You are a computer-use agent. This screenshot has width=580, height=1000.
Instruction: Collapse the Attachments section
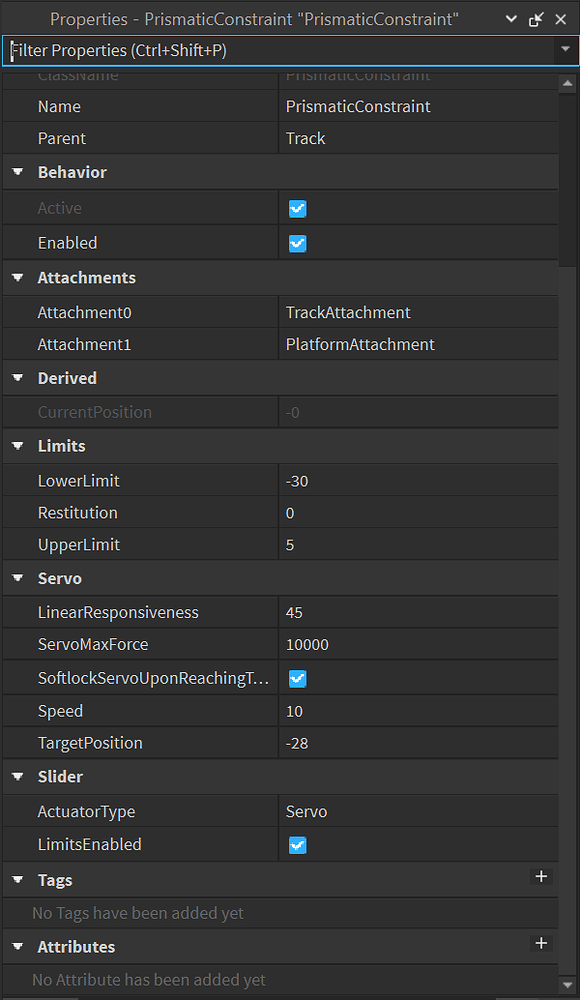coord(16,277)
